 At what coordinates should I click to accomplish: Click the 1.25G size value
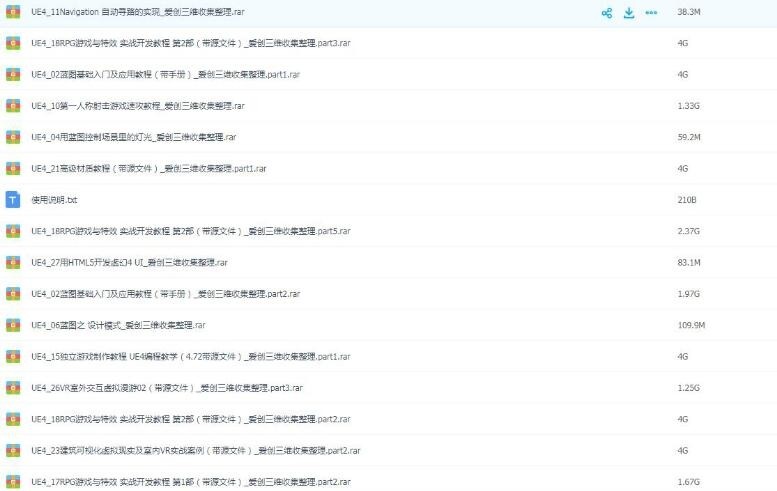[x=689, y=387]
